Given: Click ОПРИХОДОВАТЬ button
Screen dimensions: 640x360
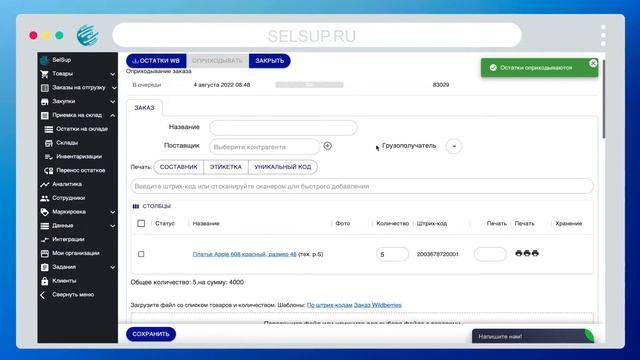Looking at the screenshot, I should (218, 61).
